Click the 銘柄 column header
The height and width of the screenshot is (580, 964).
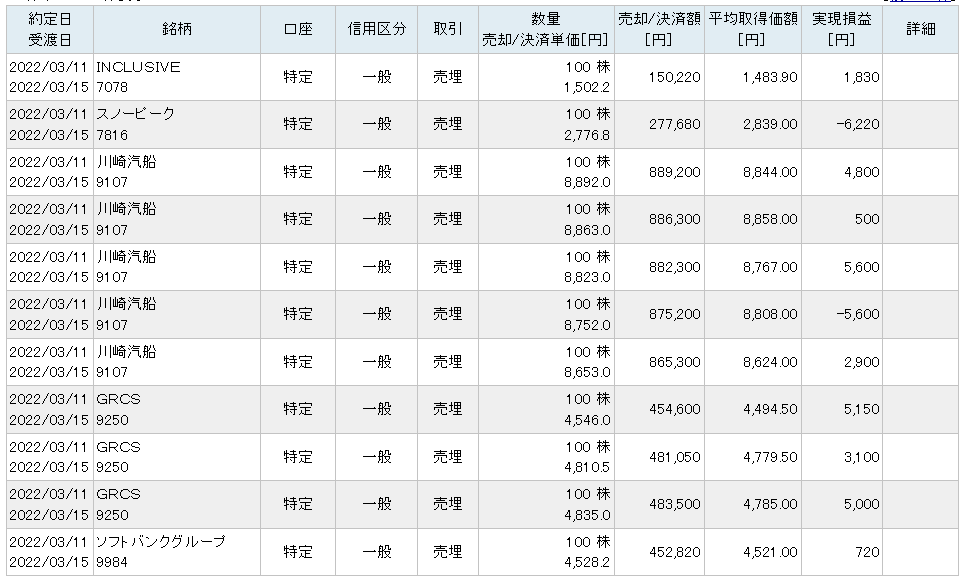tap(177, 30)
